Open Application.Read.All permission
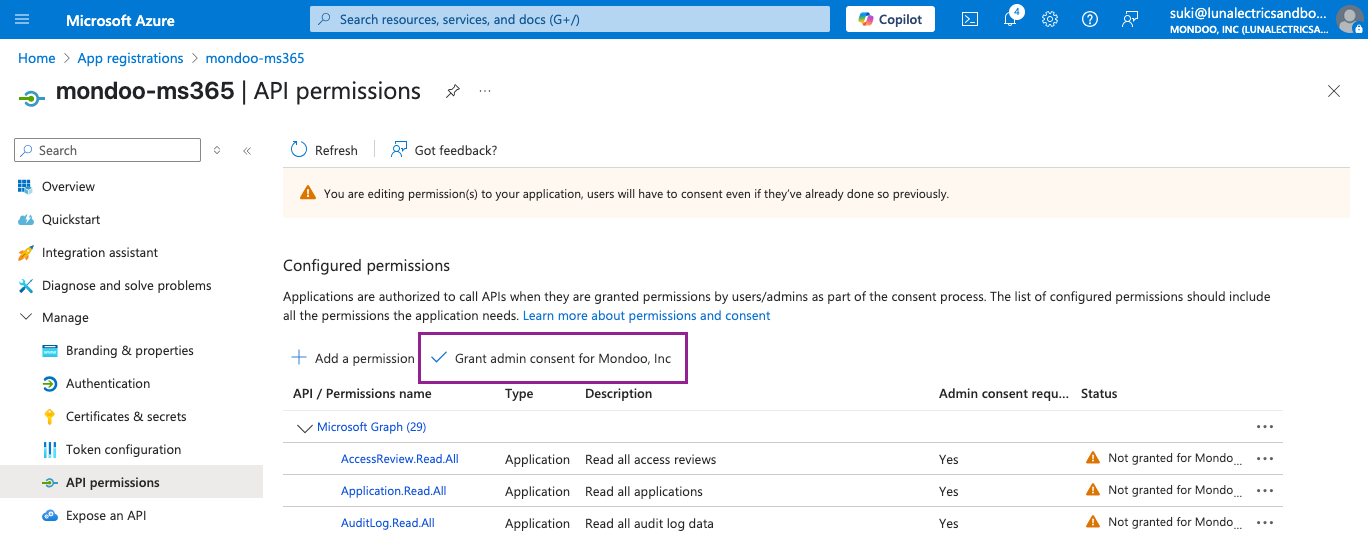The image size is (1368, 535). tap(394, 491)
